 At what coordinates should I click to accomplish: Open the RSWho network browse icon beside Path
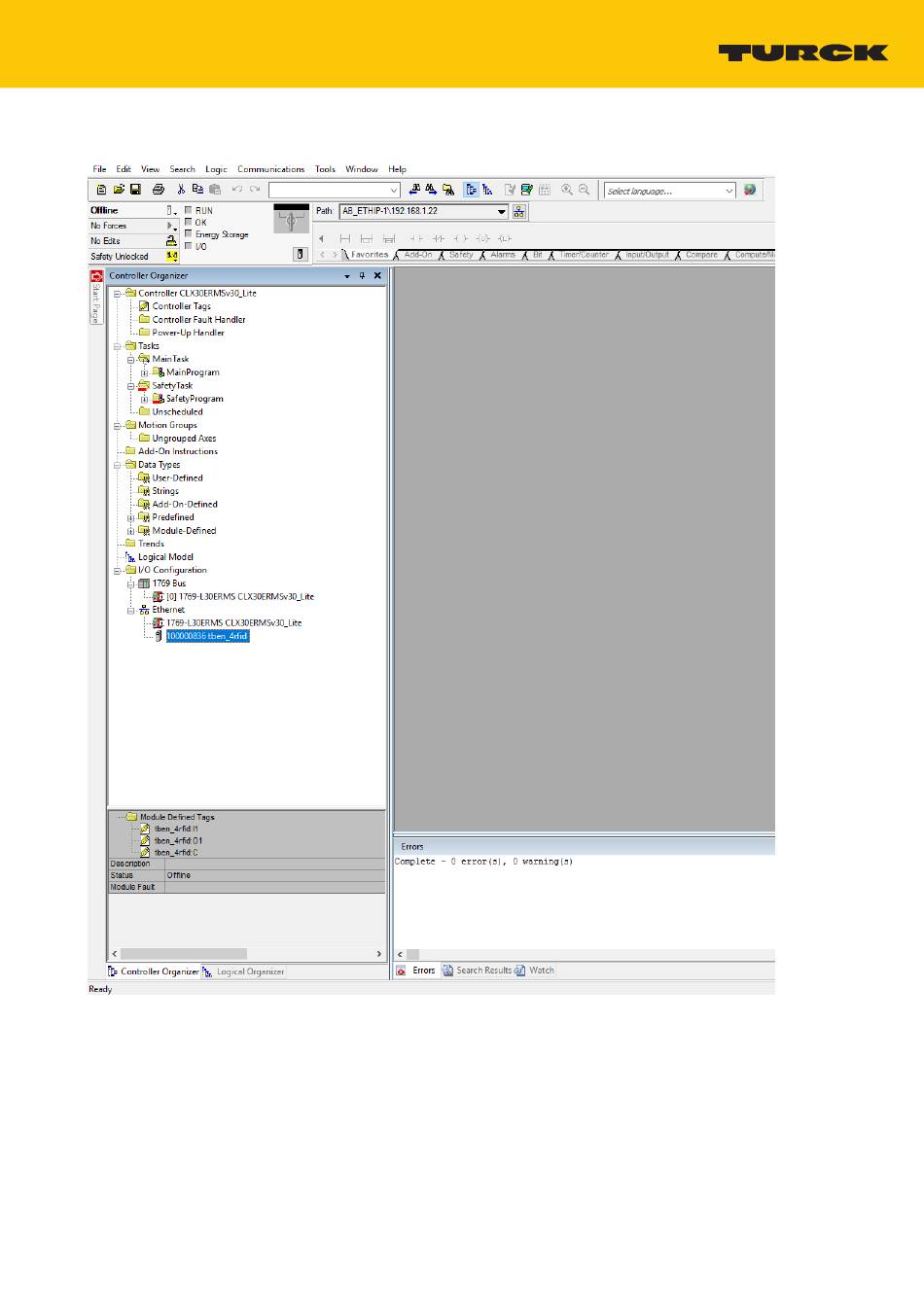pyautogui.click(x=519, y=212)
